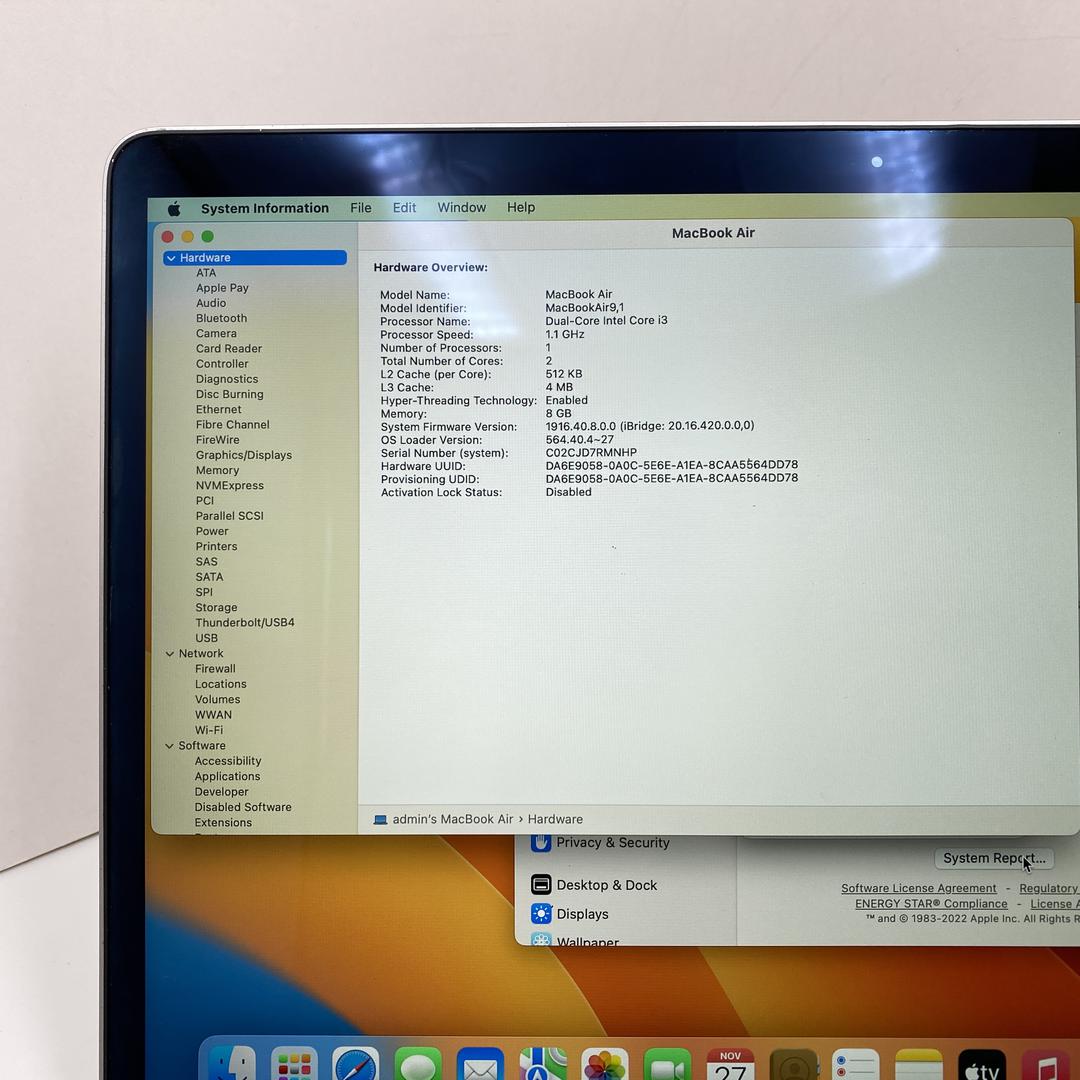
Task: Click Desktop & Dock icon in Settings
Action: click(x=541, y=884)
